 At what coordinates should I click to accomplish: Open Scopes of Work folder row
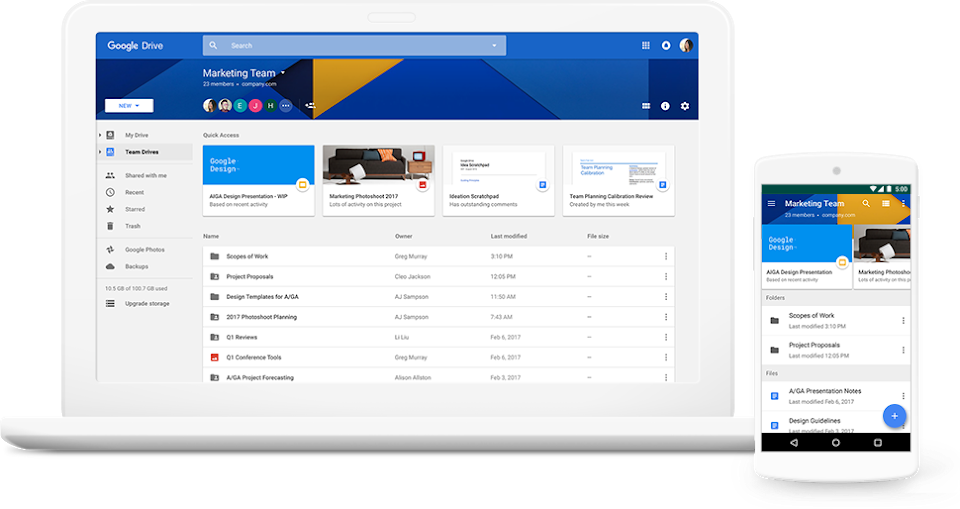coord(438,256)
